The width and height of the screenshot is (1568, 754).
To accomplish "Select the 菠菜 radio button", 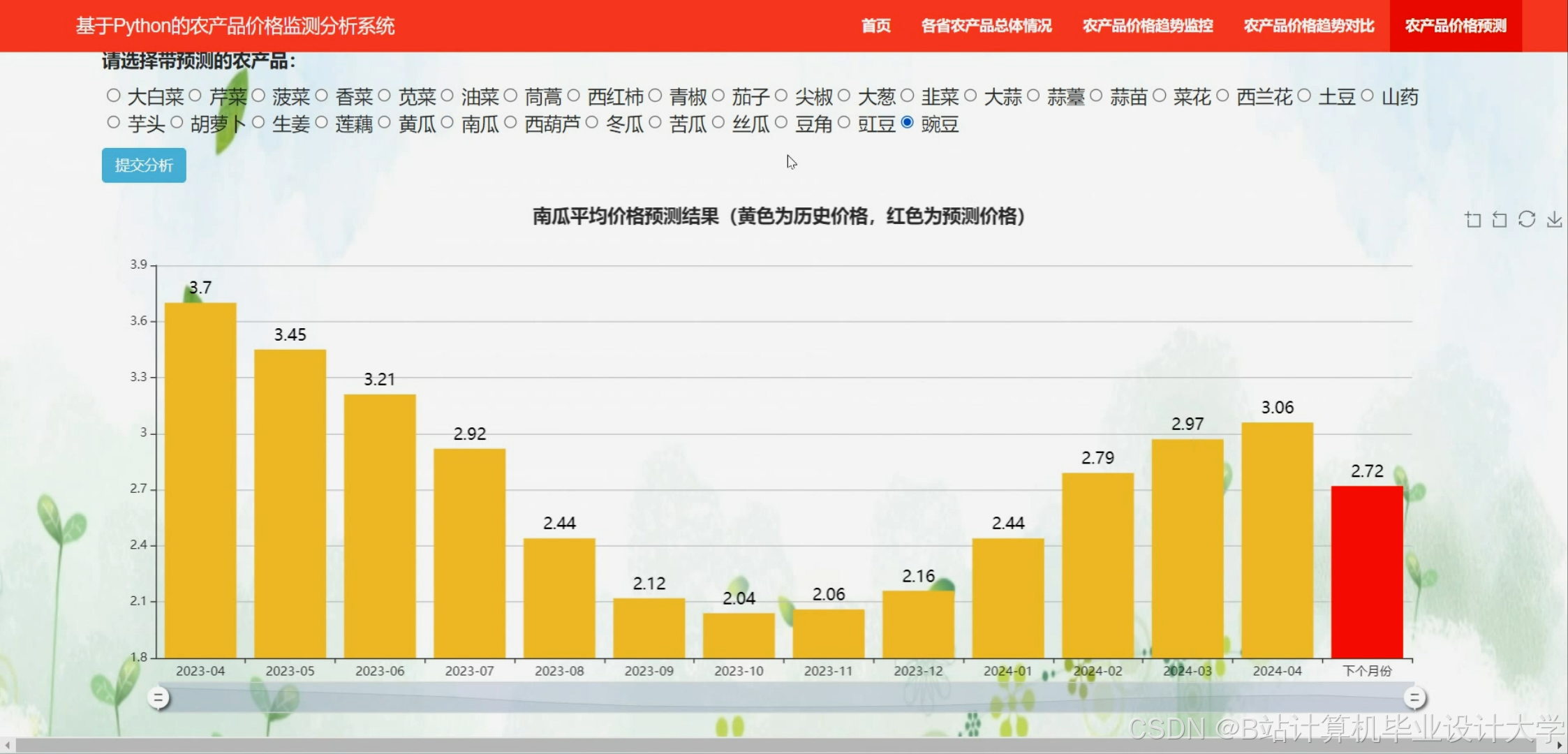I will coord(258,95).
